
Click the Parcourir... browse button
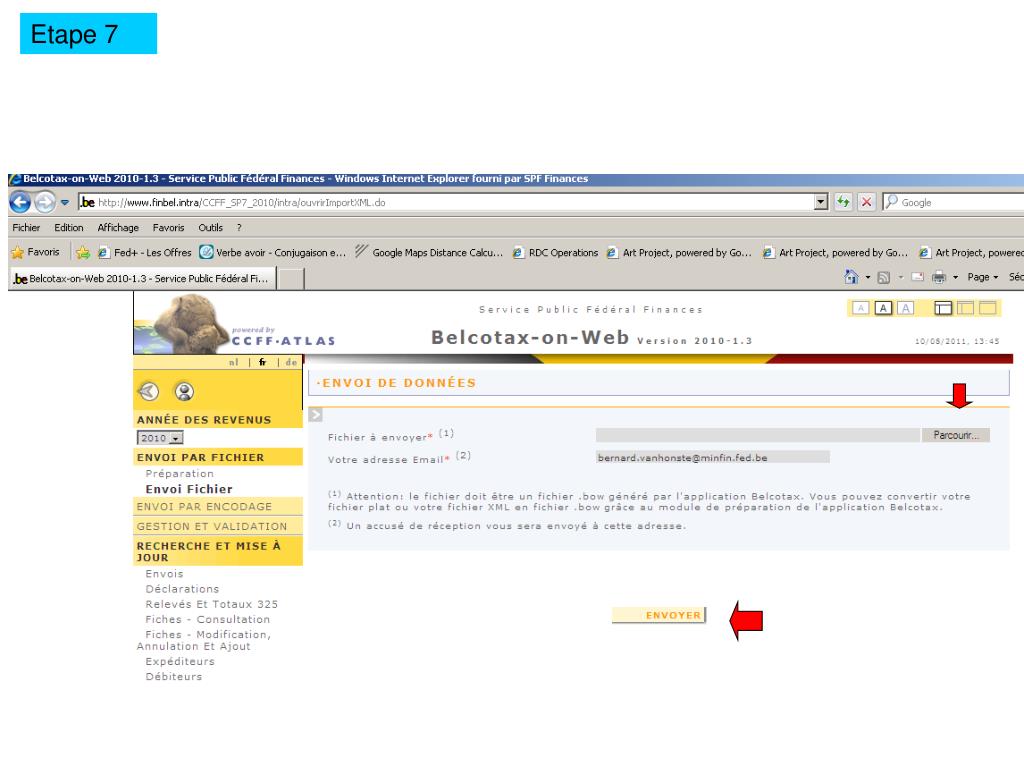(956, 435)
